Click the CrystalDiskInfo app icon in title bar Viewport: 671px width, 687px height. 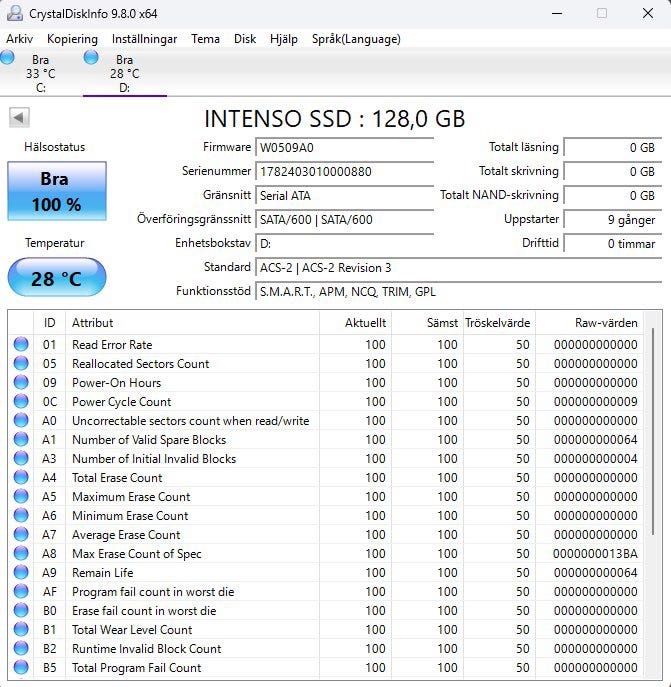pyautogui.click(x=14, y=13)
